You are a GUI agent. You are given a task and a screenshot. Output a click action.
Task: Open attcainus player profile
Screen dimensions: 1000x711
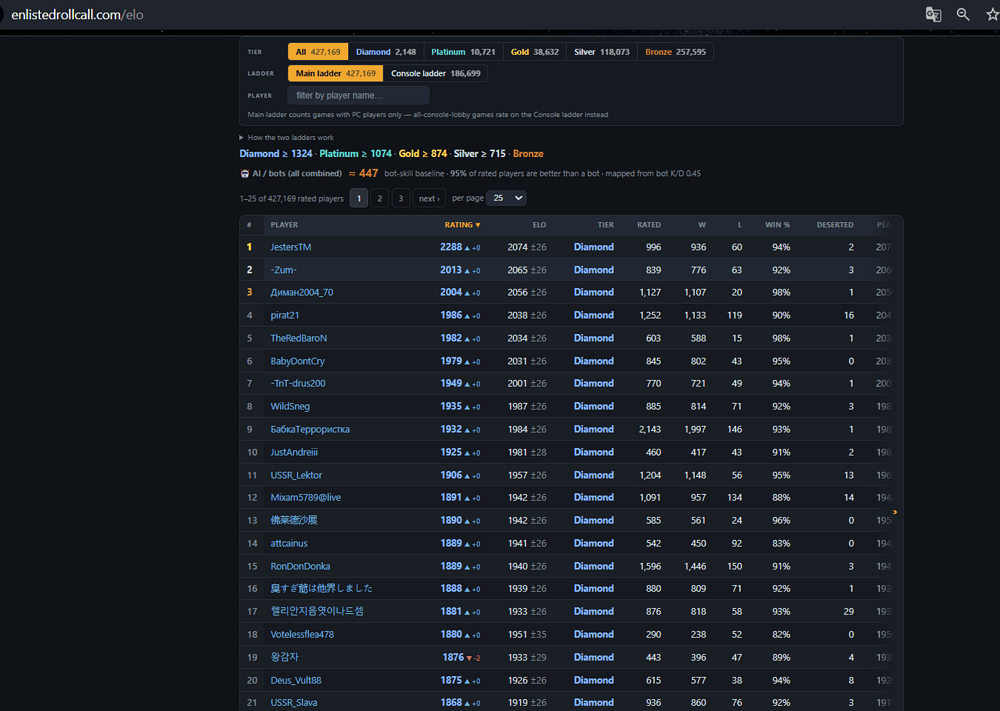[289, 544]
